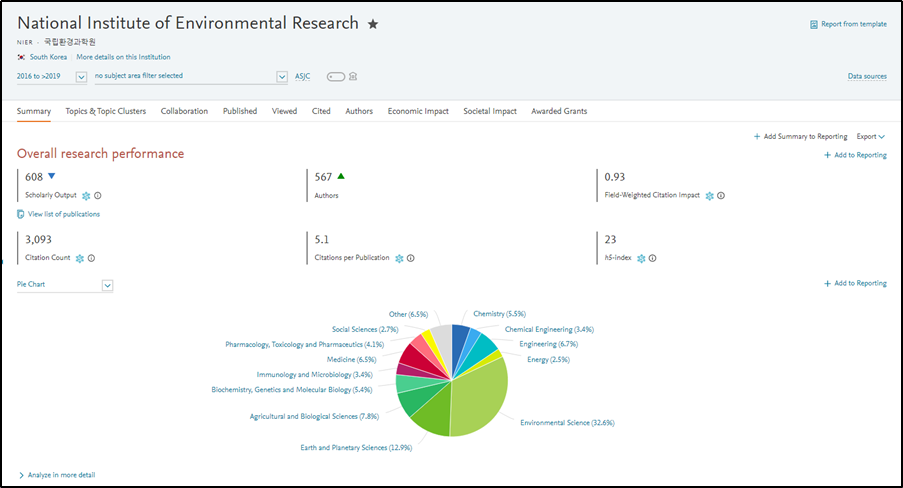903x488 pixels.
Task: Click snowflake icon next to h5-index
Action: pyautogui.click(x=641, y=259)
